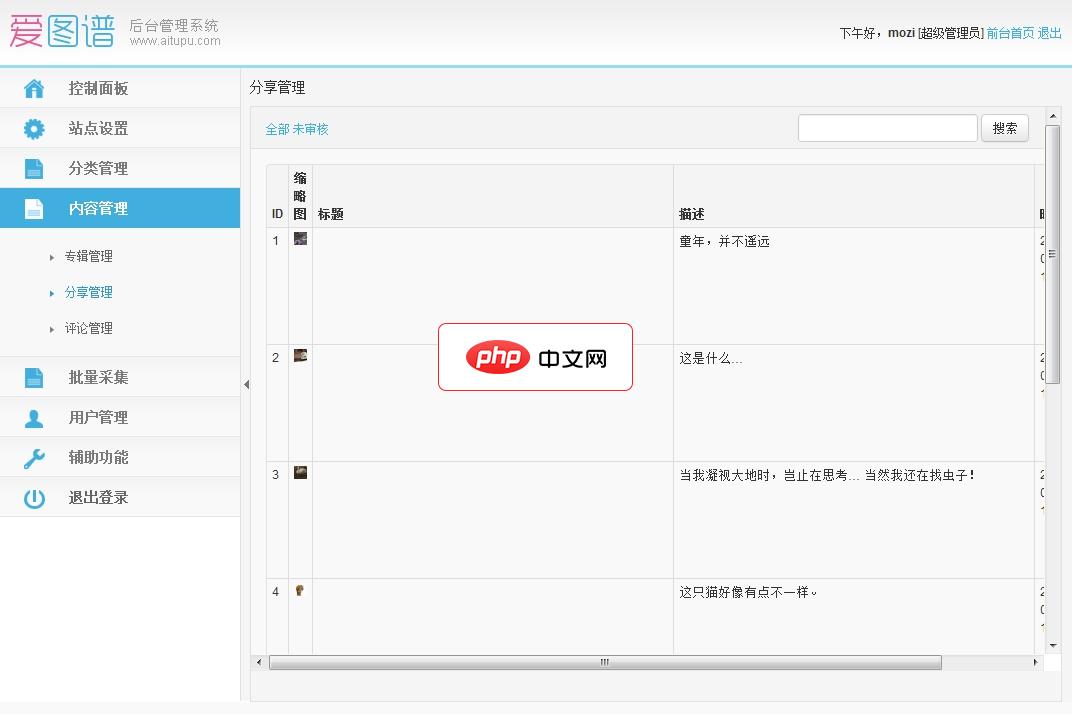Image resolution: width=1072 pixels, height=714 pixels.
Task: Click the 退出登录 power icon
Action: coord(33,497)
